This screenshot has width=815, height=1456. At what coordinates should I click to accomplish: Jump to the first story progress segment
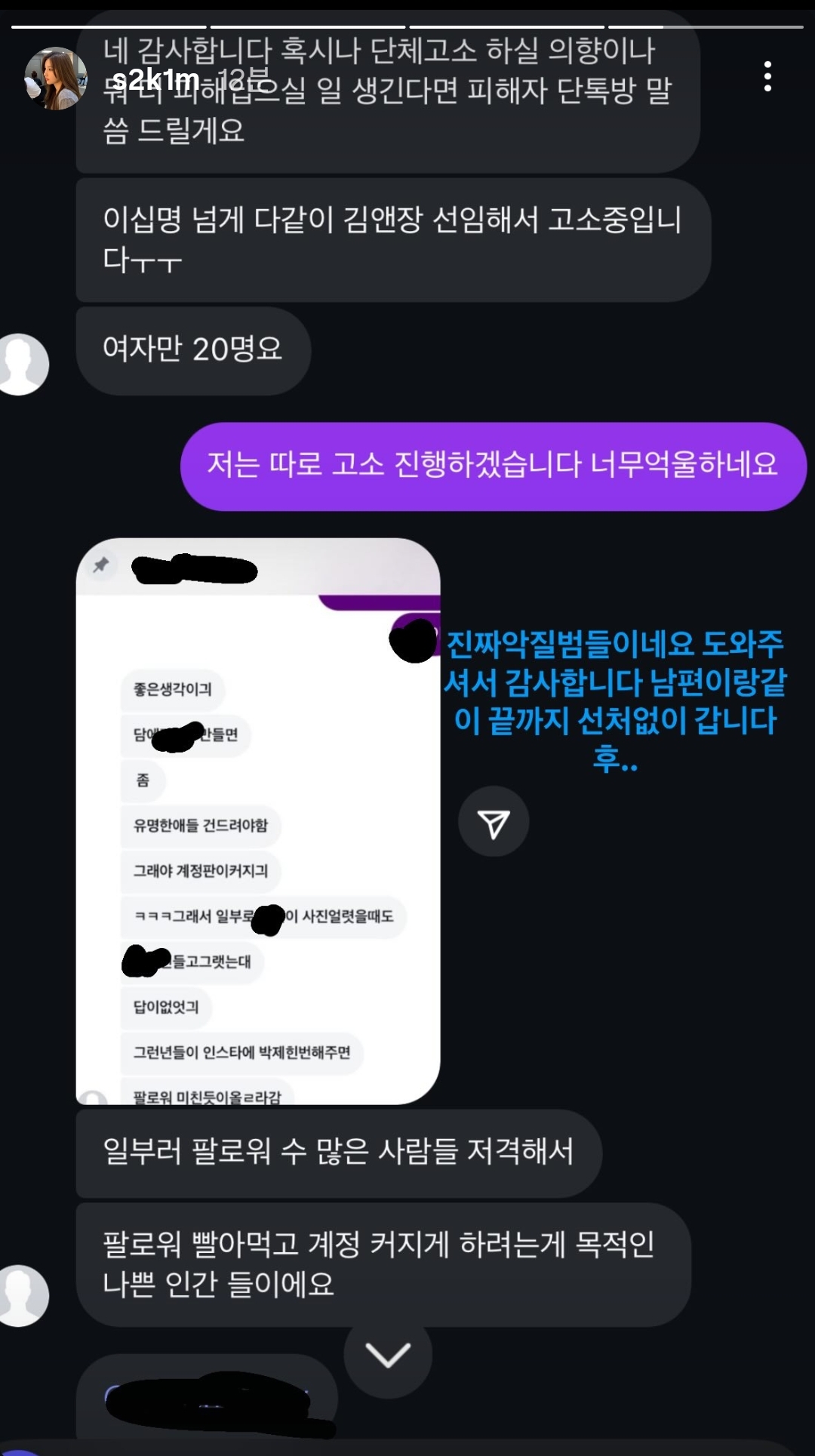(109, 27)
